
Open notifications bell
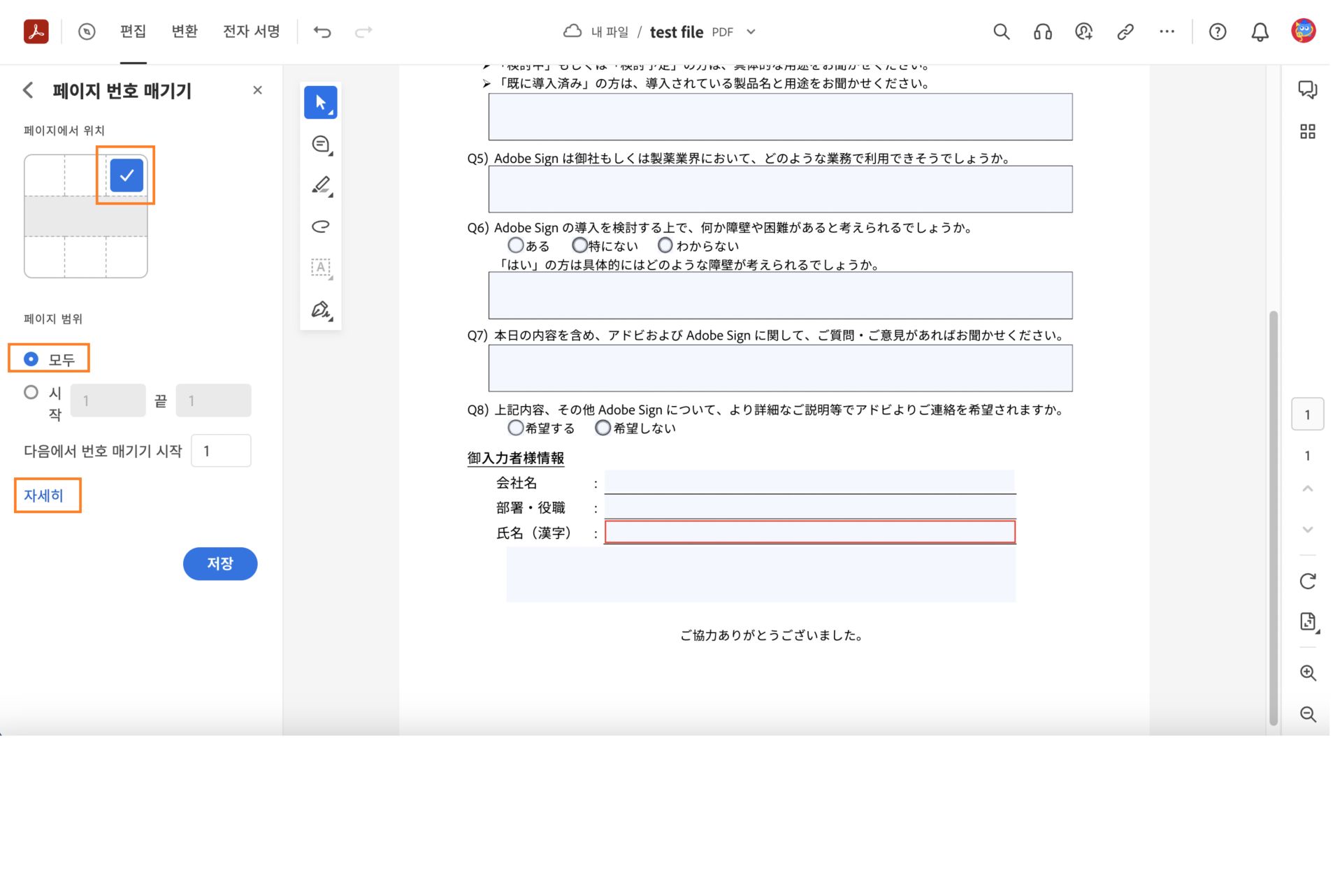(1260, 31)
